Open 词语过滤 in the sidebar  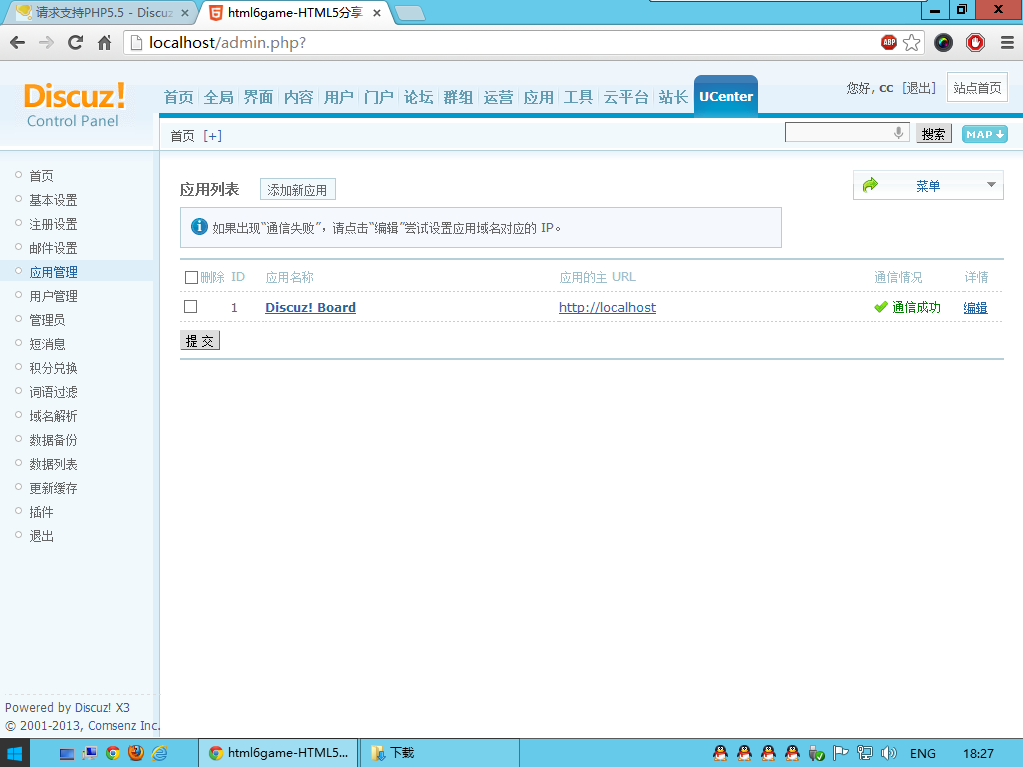(x=53, y=392)
